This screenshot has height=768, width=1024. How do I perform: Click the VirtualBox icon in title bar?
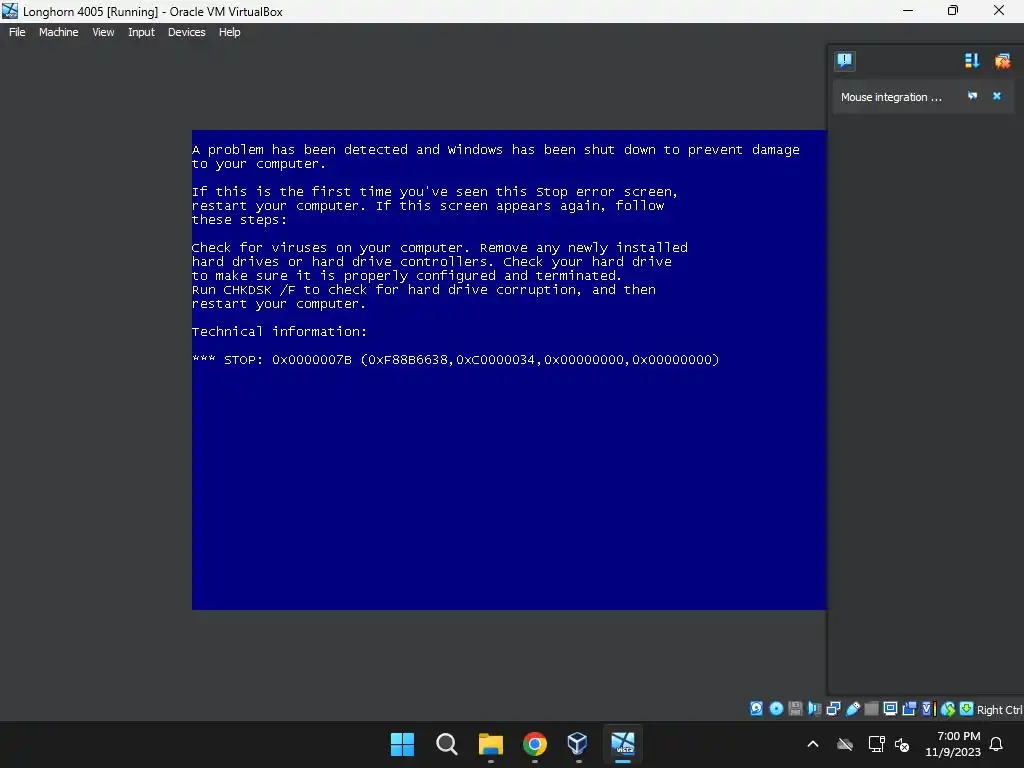pyautogui.click(x=10, y=11)
